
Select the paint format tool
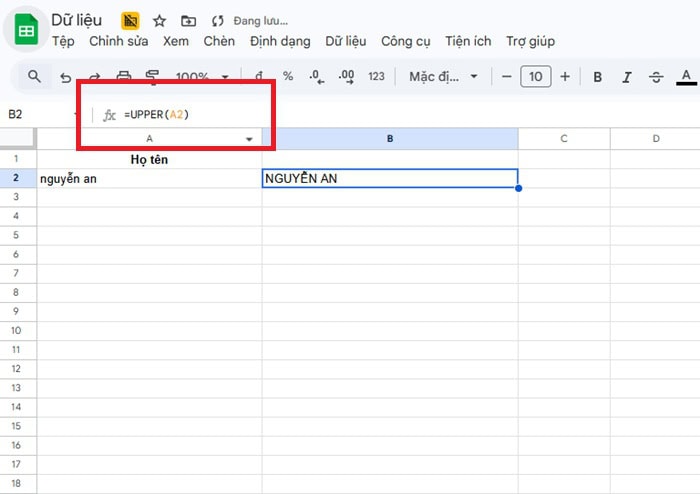click(153, 77)
